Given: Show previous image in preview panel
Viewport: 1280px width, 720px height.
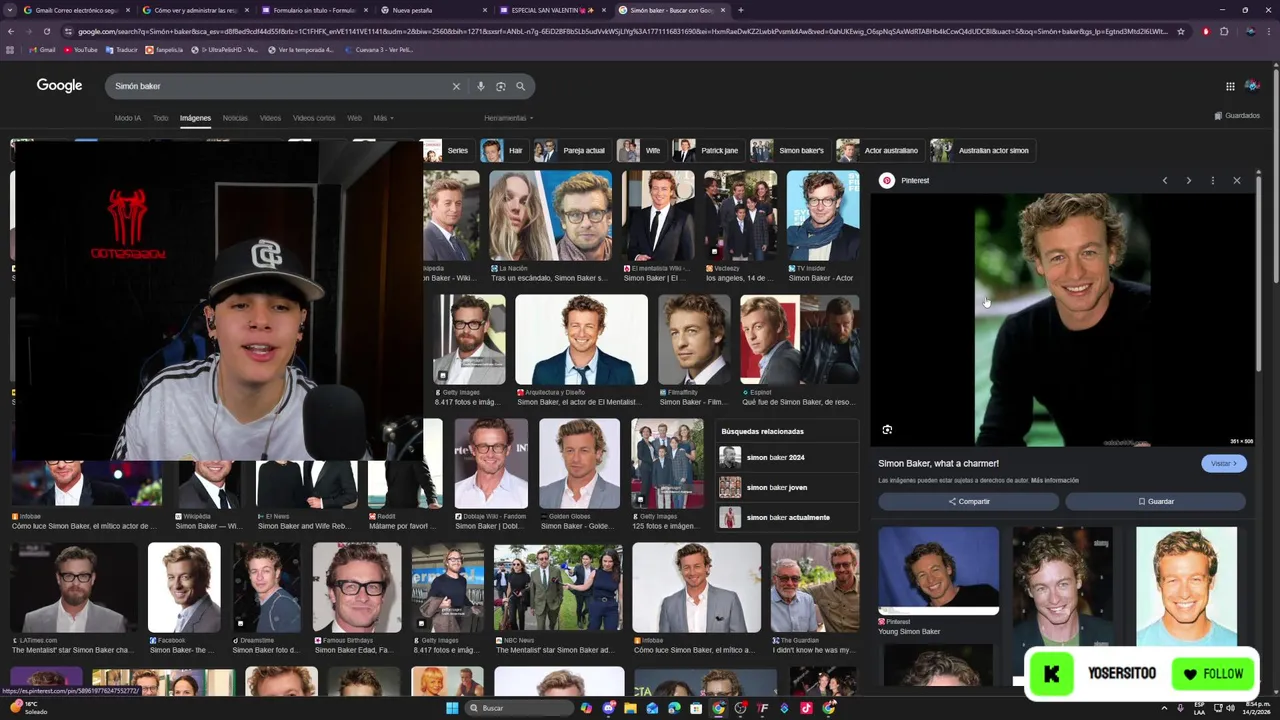Looking at the screenshot, I should [x=1165, y=181].
